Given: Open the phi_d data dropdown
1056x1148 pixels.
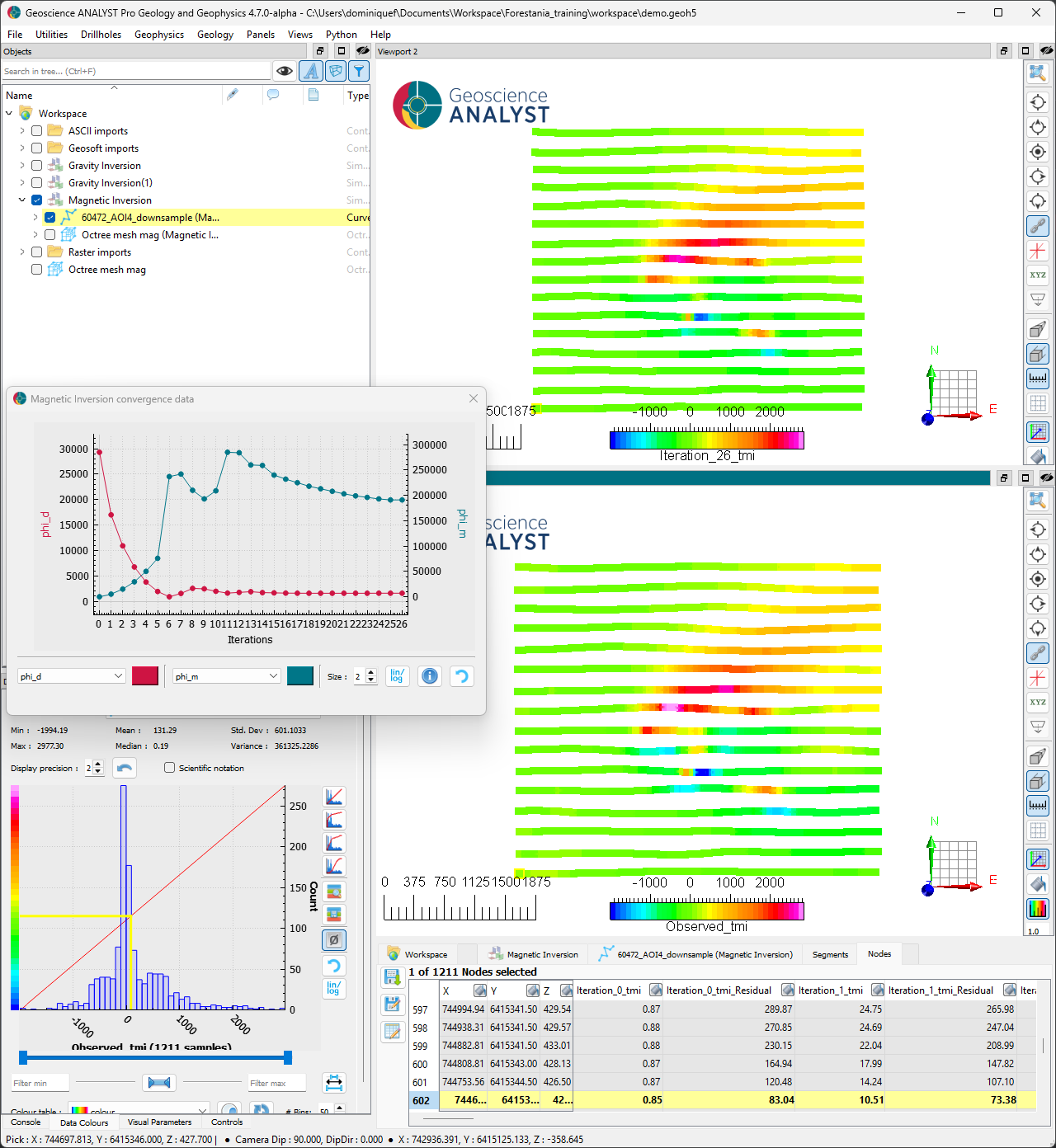Looking at the screenshot, I should click(71, 676).
